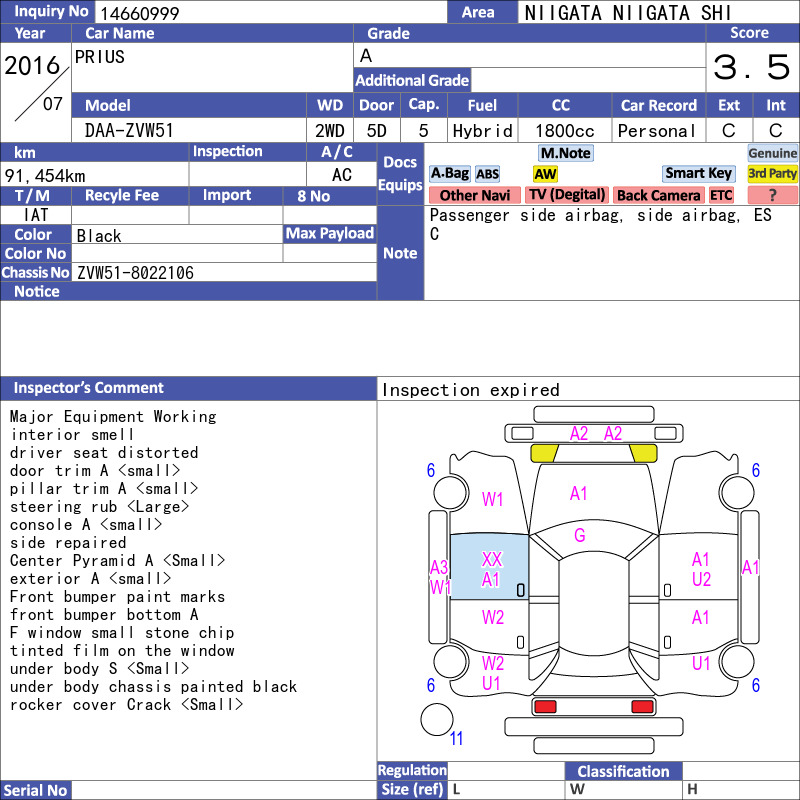Click the chassis number ZVW51-8022106
This screenshot has height=800, width=800.
[135, 273]
